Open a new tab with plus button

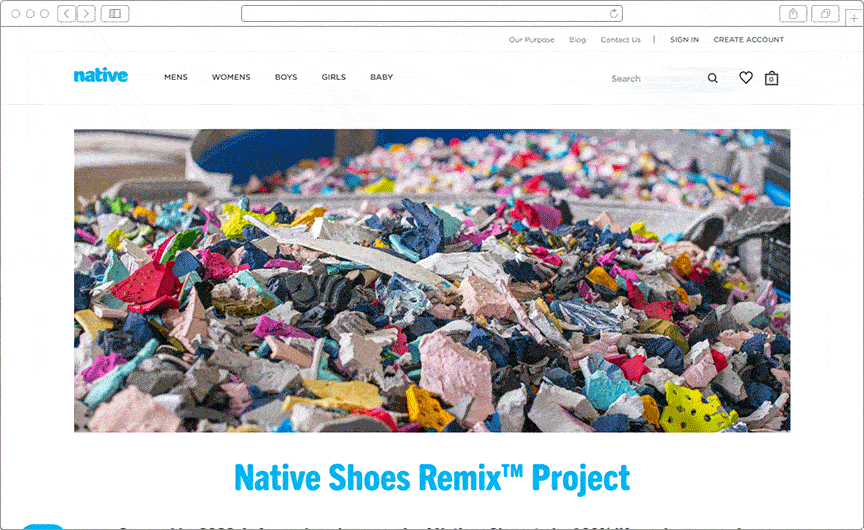(854, 18)
